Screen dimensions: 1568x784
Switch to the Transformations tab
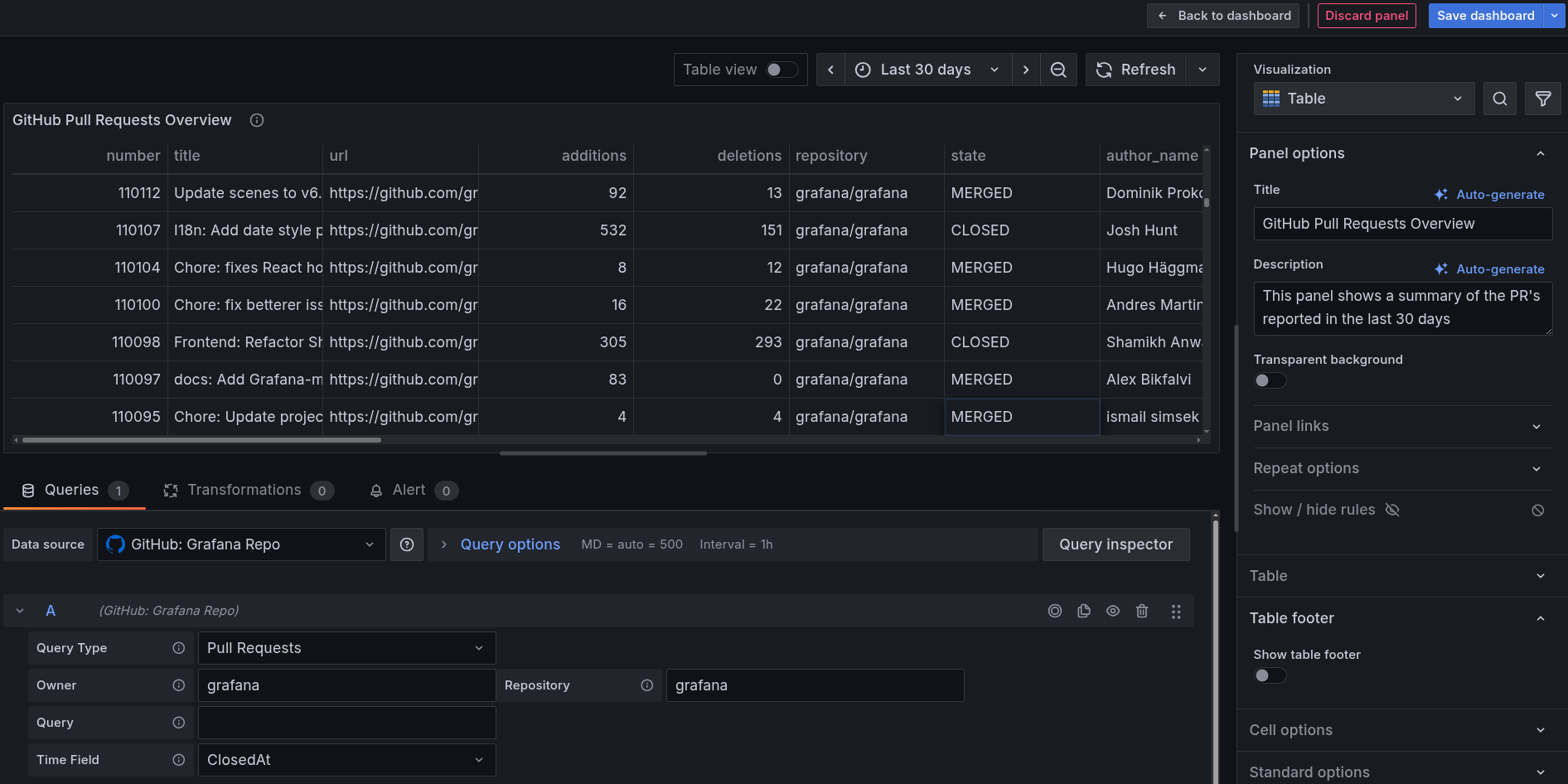[244, 490]
